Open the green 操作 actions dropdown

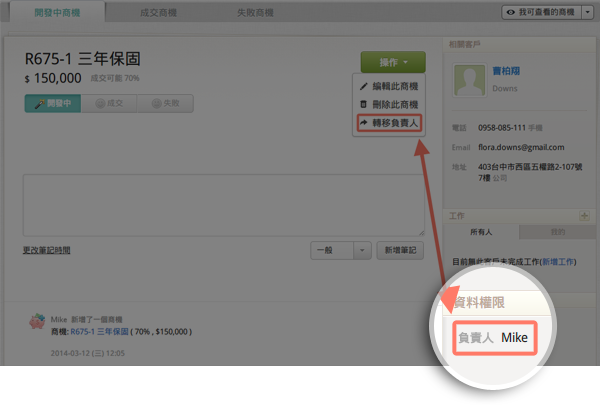click(393, 62)
